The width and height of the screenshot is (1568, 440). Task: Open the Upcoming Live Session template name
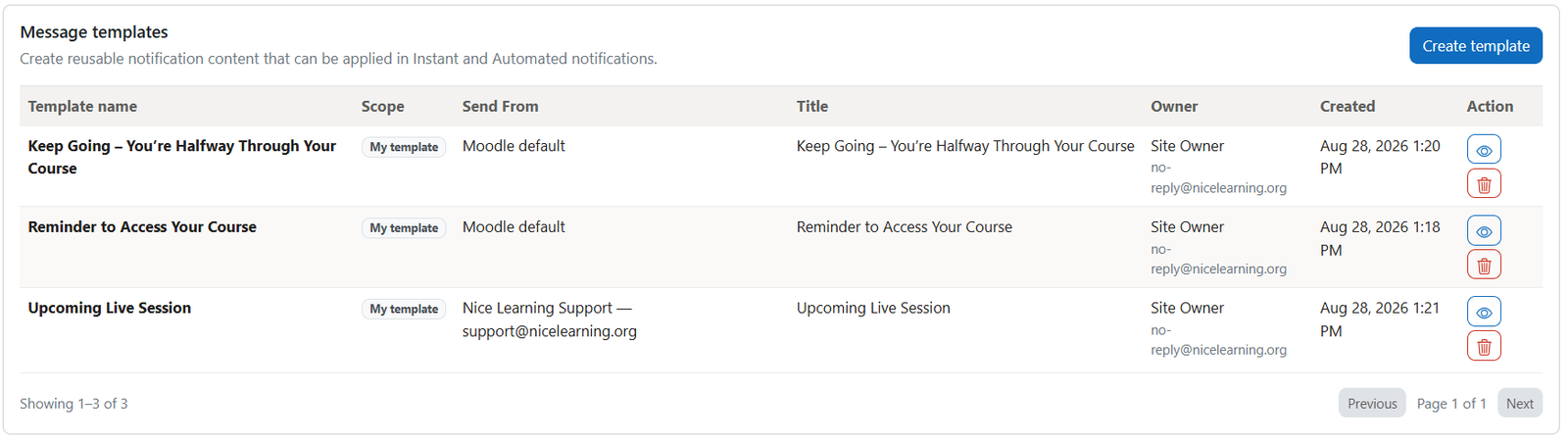(110, 308)
